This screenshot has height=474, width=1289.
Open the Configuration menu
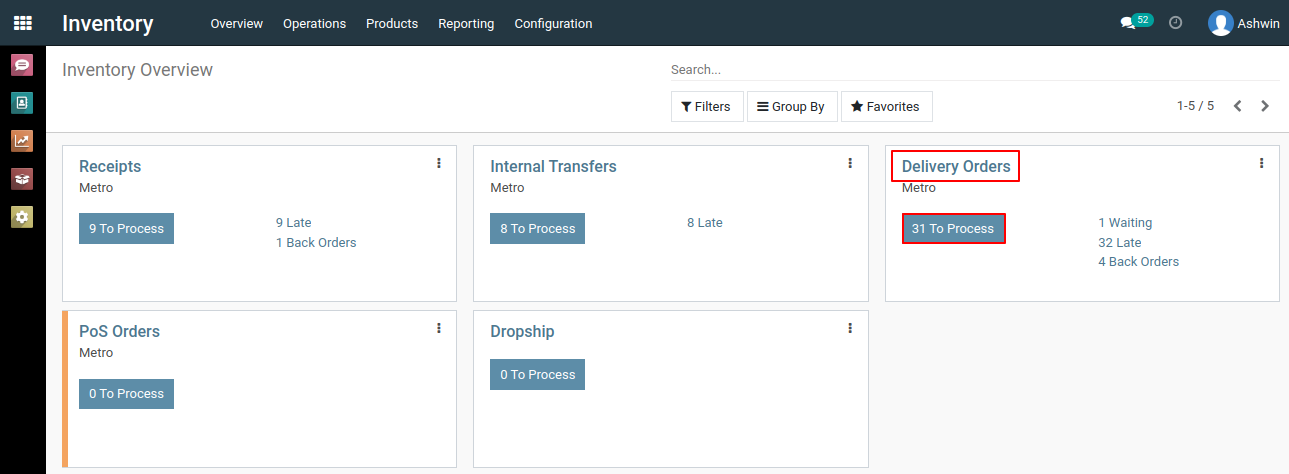click(553, 23)
